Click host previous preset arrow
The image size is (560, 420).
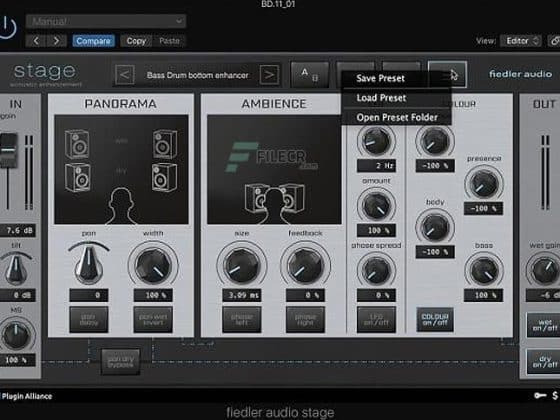tap(36, 41)
